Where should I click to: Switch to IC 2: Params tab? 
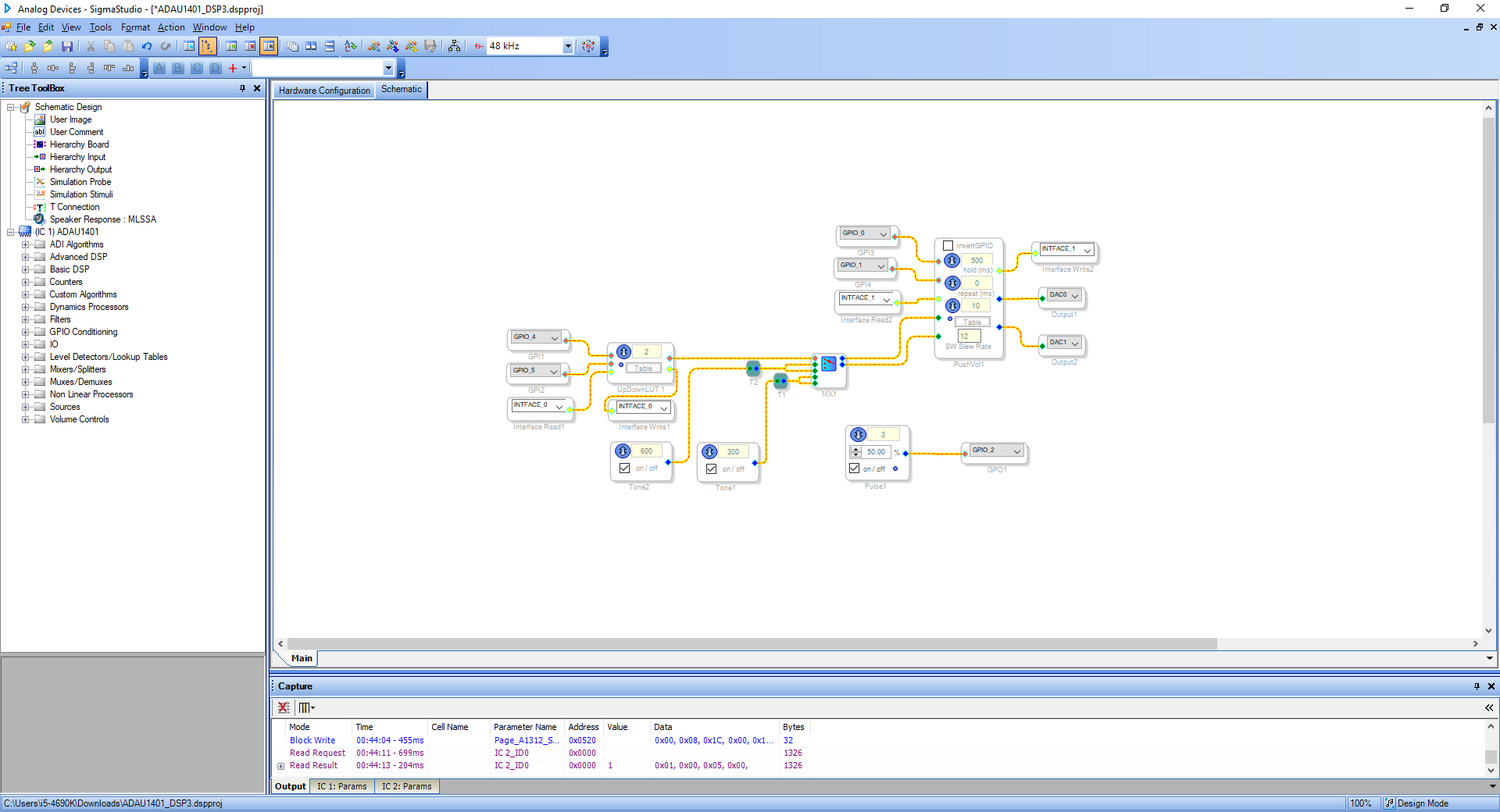pos(406,786)
